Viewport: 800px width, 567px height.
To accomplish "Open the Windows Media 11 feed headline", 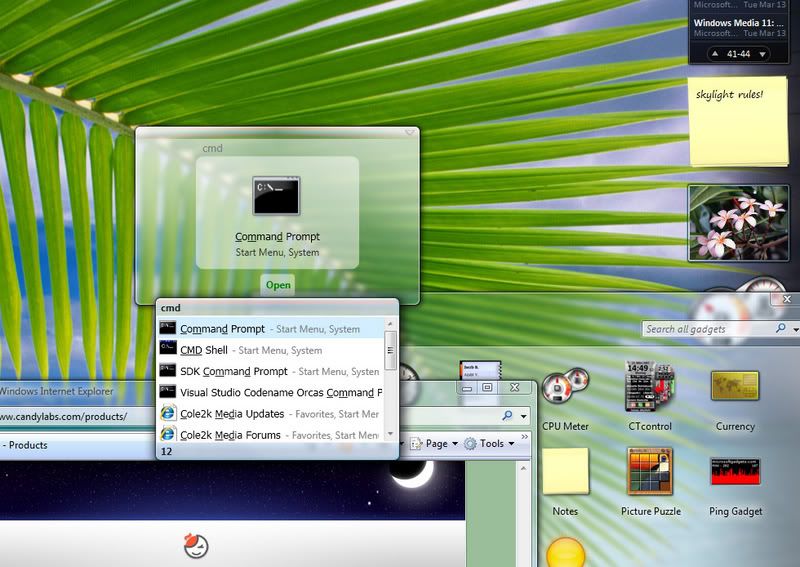I will [738, 22].
